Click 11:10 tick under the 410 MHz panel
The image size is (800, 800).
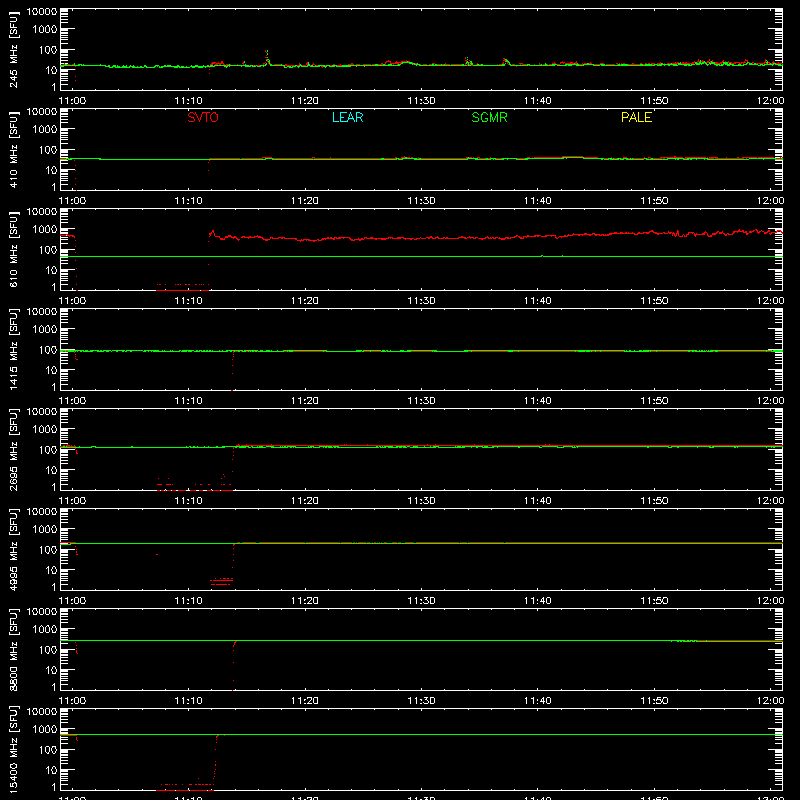coord(188,201)
